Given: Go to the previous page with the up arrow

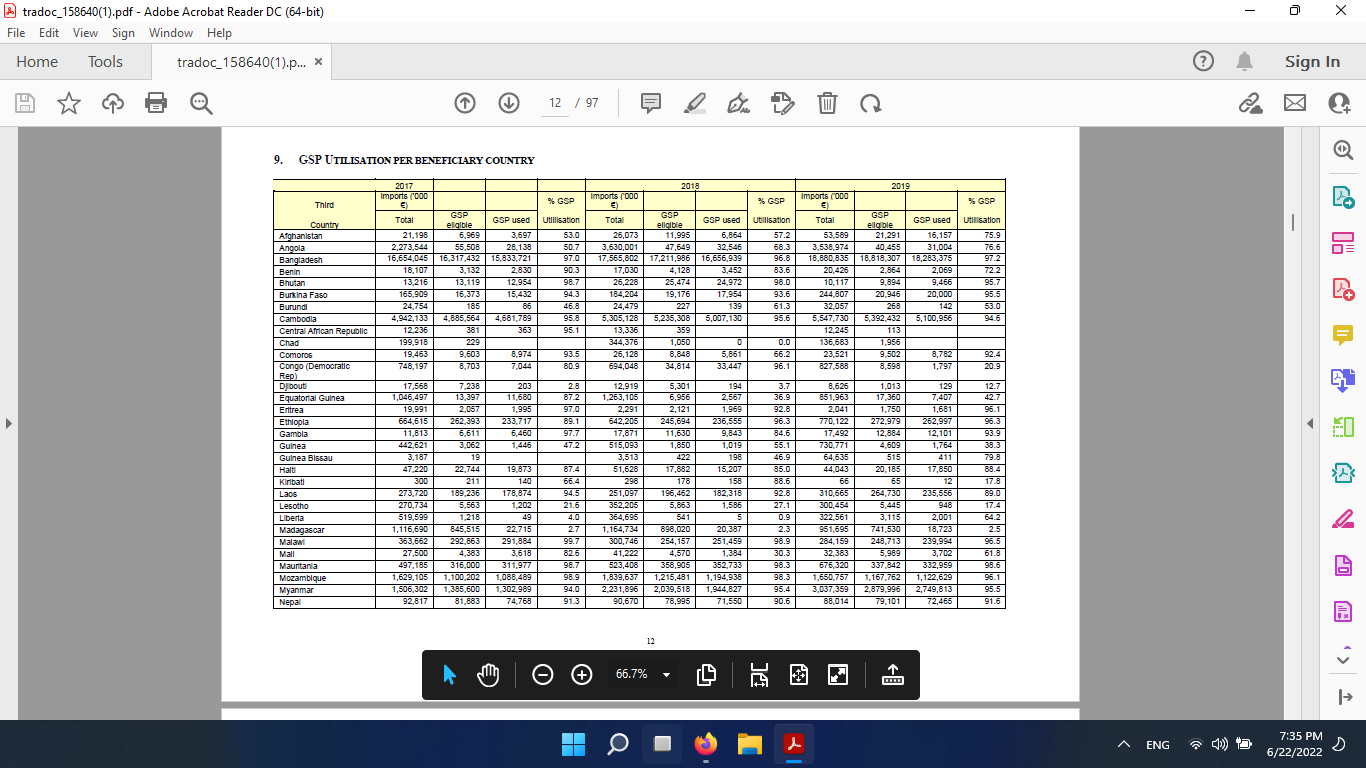Looking at the screenshot, I should click(465, 103).
